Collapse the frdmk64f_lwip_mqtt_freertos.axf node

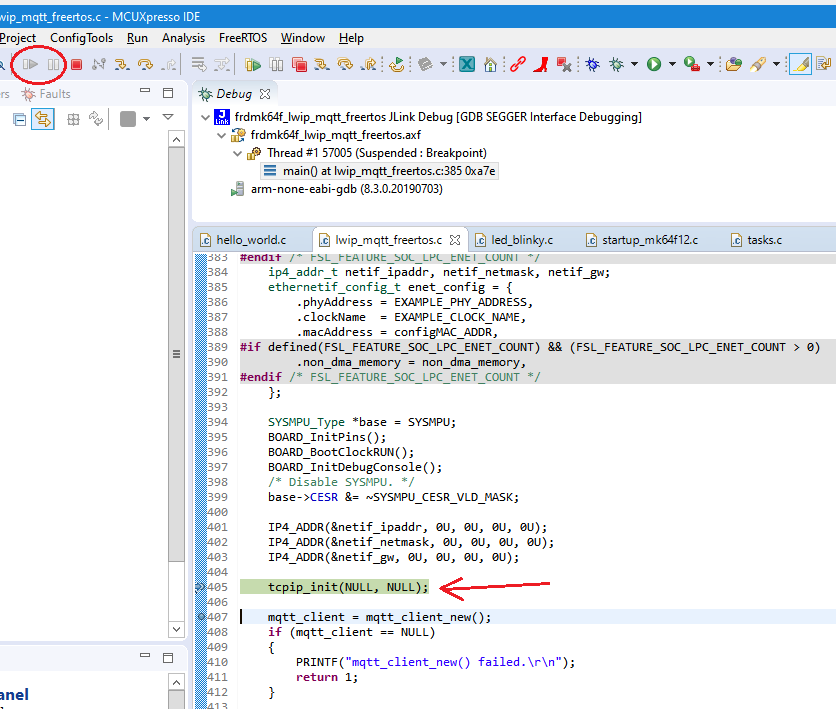coord(222,135)
